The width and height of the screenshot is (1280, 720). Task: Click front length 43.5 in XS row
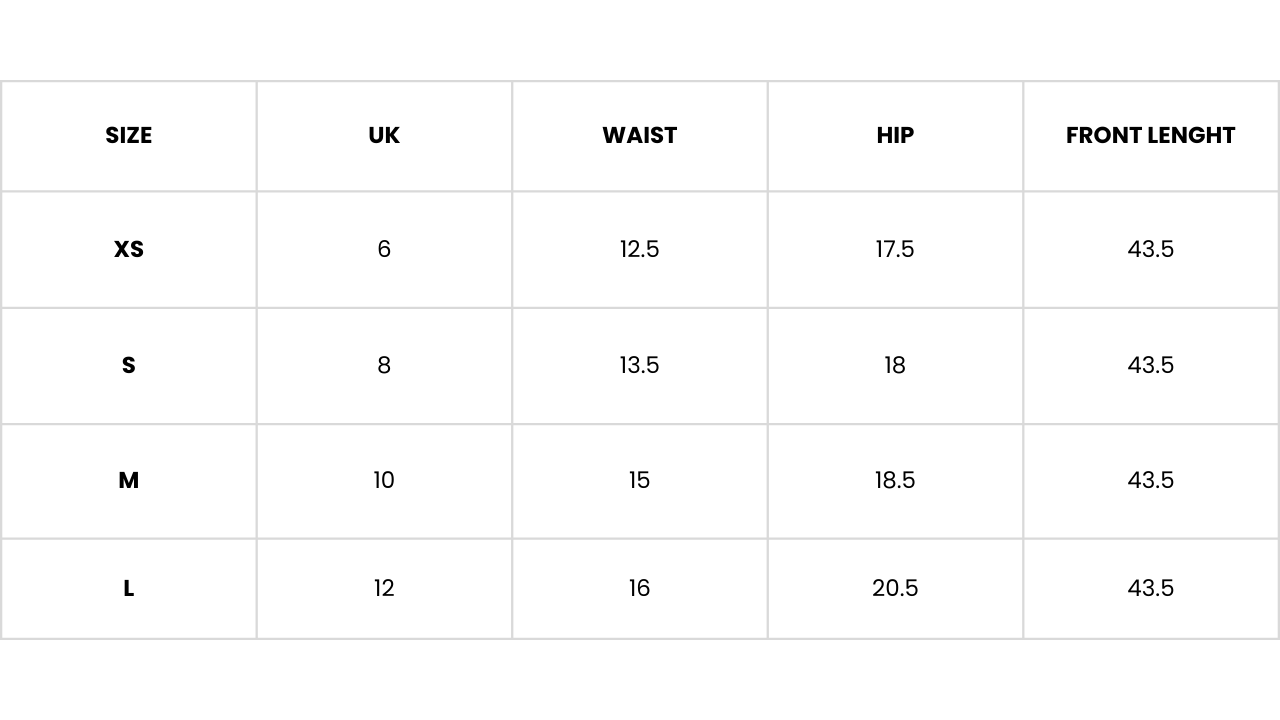[1150, 249]
